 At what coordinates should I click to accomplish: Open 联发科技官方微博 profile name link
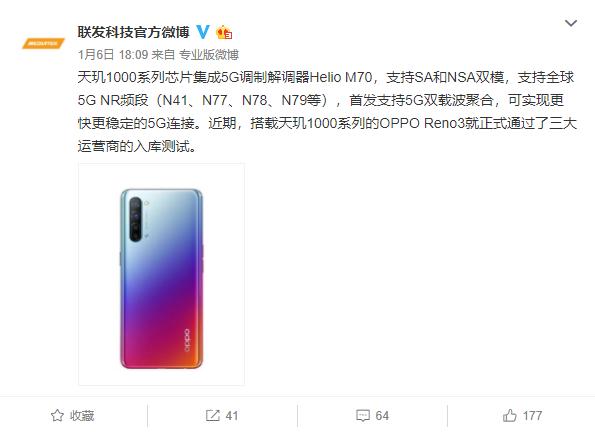click(133, 32)
